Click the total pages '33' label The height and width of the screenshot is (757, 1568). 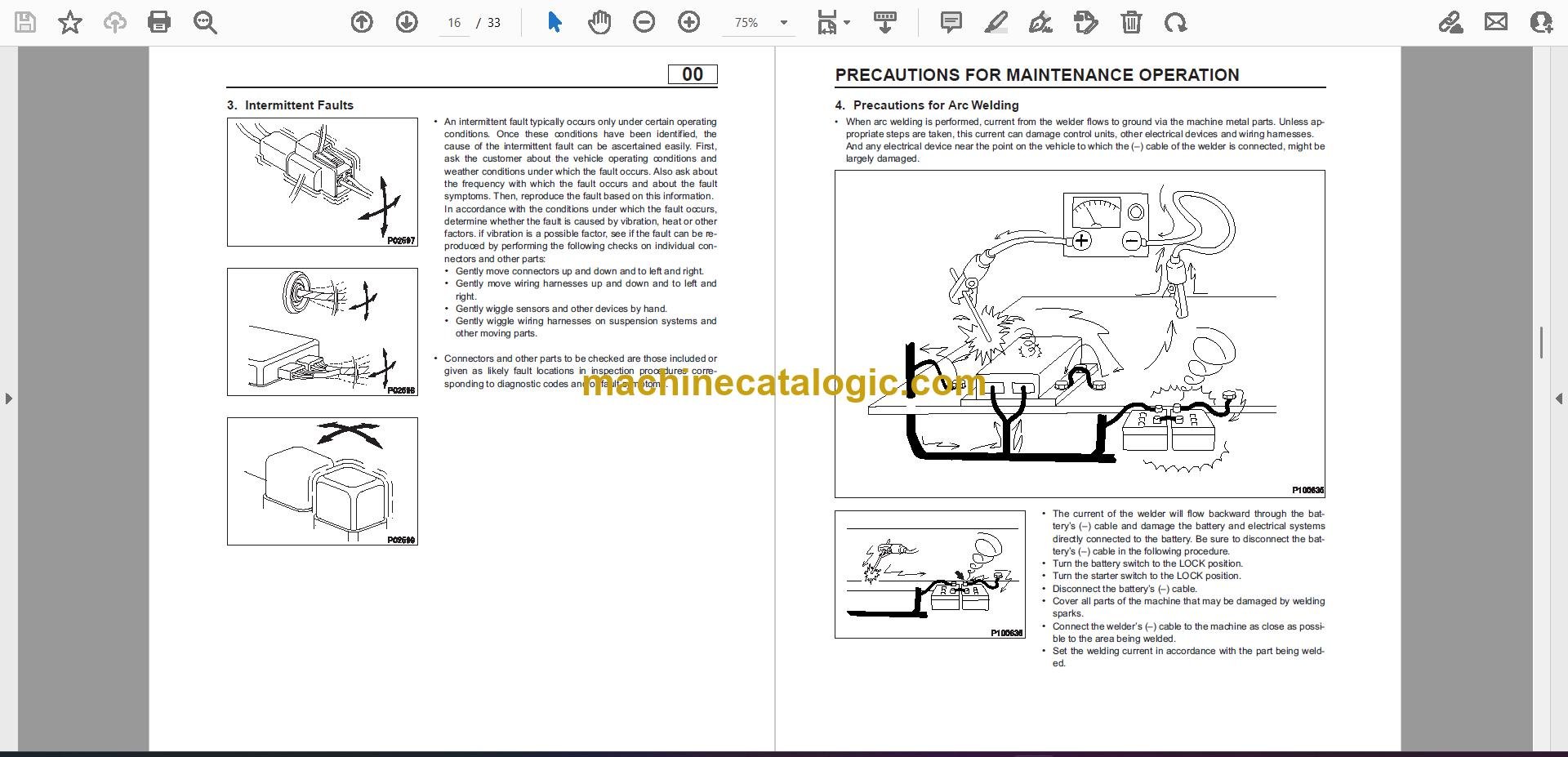coord(494,23)
